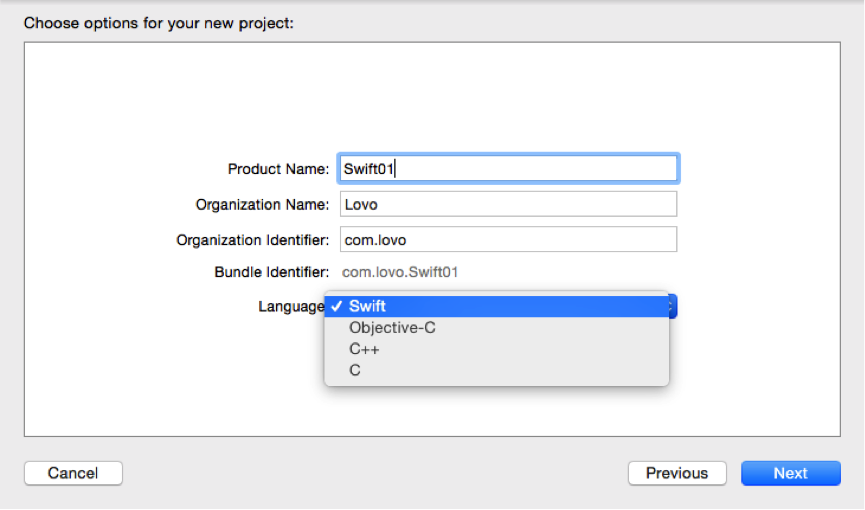865x510 pixels.
Task: Click the Product Name label
Action: [x=278, y=169]
